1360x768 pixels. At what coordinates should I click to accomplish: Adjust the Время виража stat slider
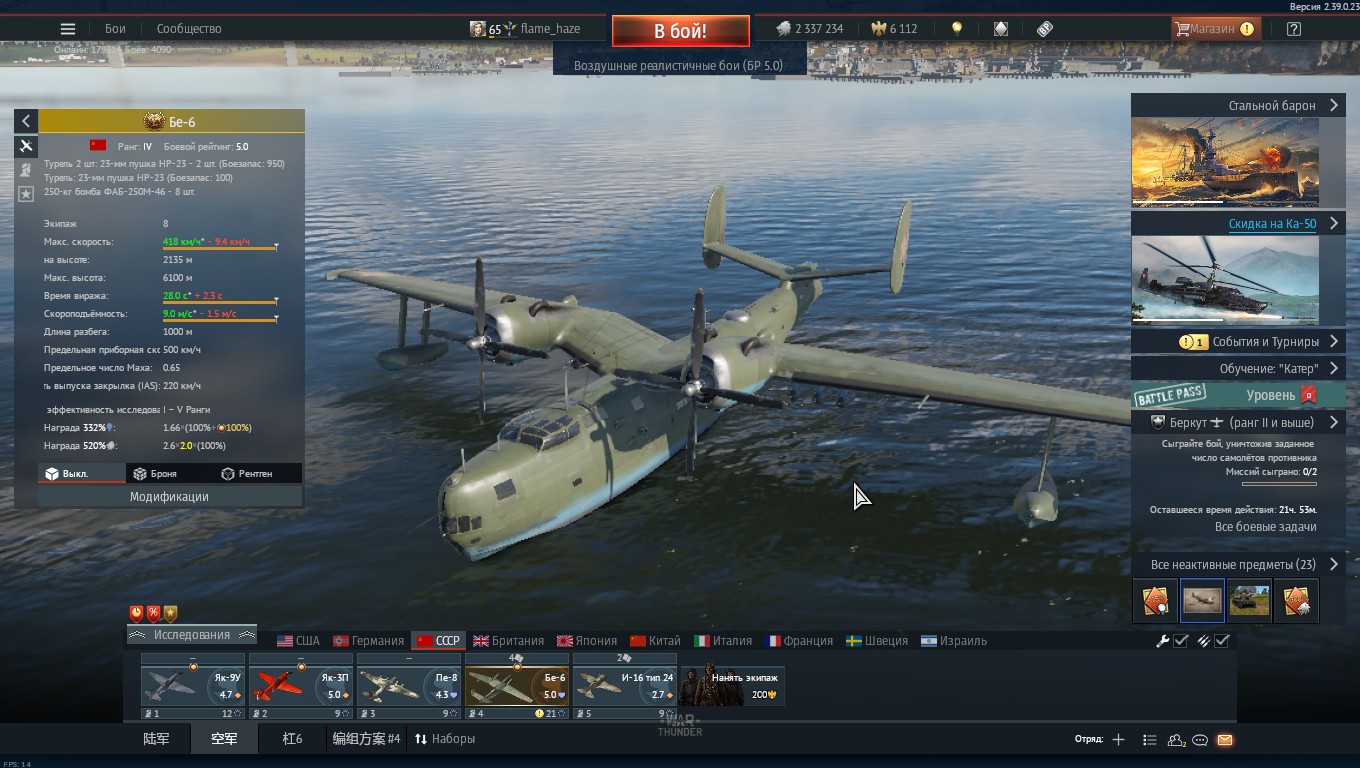220,302
